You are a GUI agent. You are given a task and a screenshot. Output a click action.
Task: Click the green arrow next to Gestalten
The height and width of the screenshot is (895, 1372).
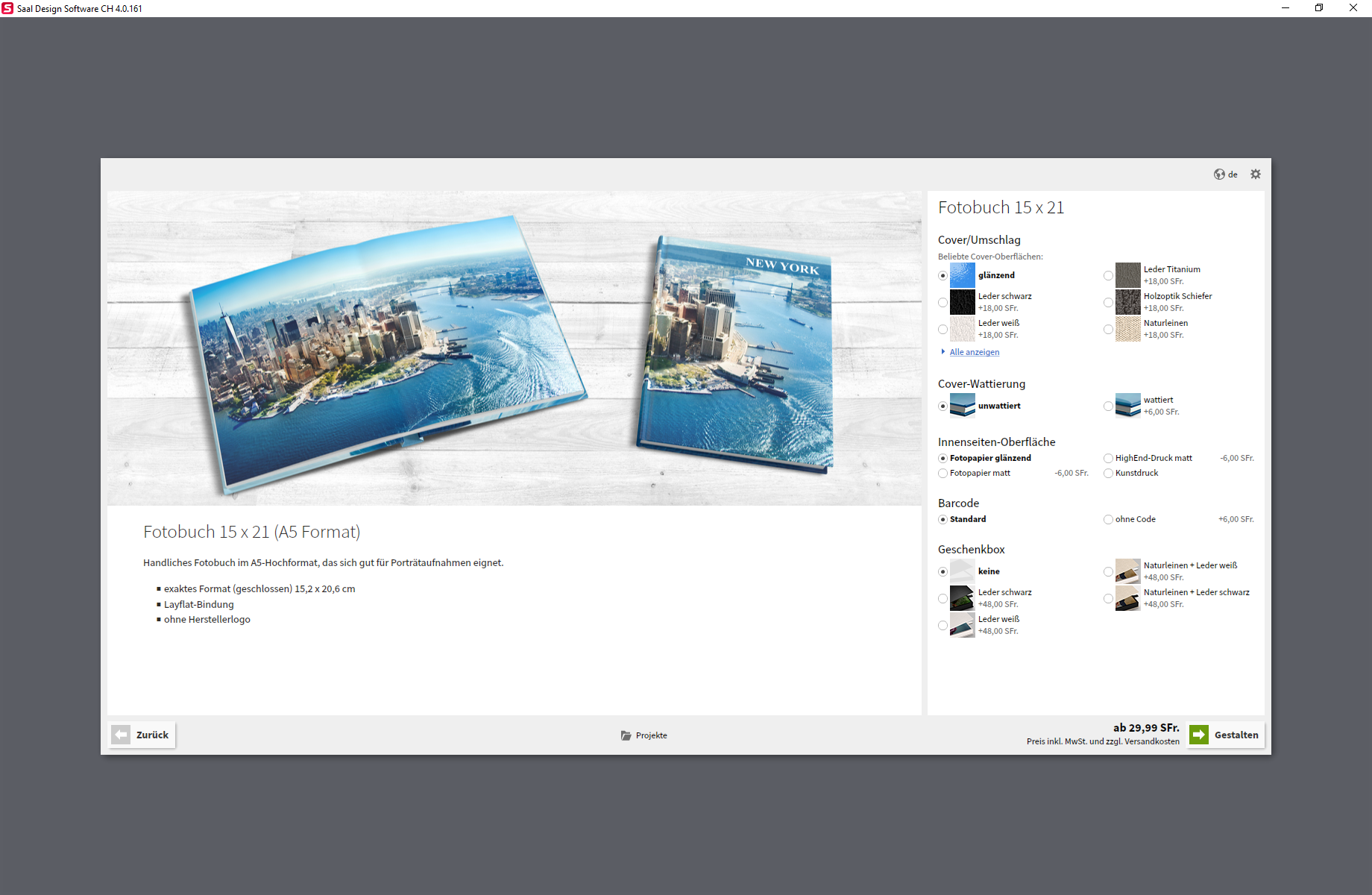1199,735
